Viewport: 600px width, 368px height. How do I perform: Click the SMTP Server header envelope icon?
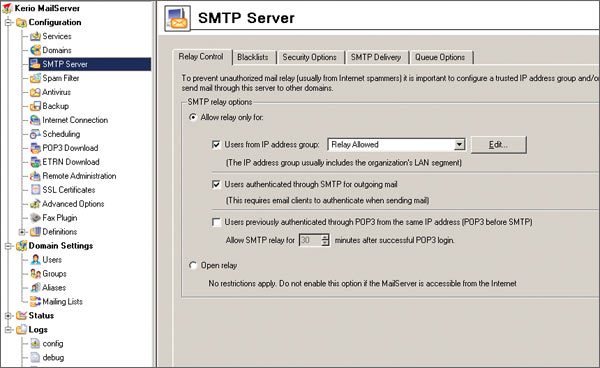[x=177, y=18]
